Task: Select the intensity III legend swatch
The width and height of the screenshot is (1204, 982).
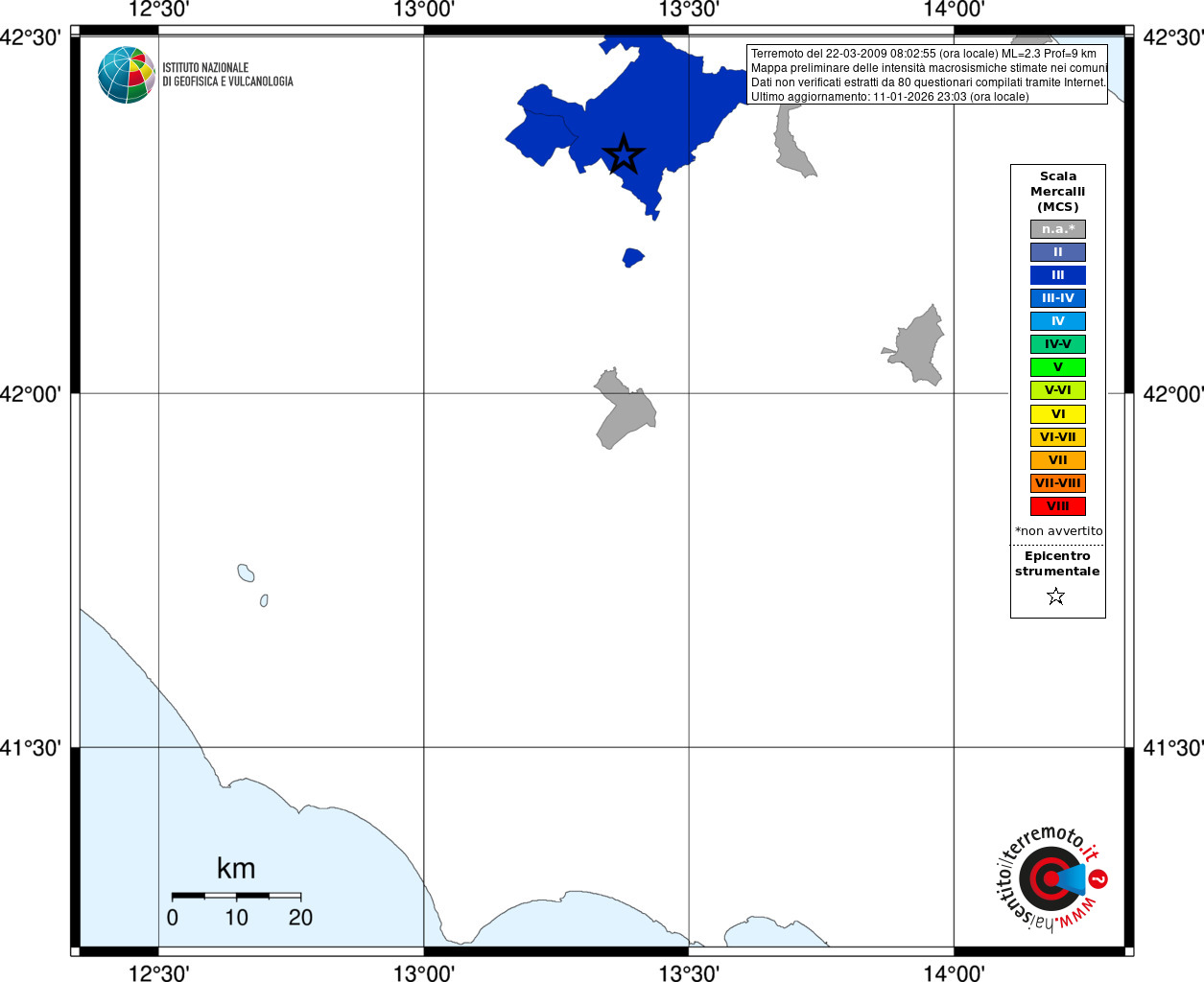Action: coord(1058,275)
